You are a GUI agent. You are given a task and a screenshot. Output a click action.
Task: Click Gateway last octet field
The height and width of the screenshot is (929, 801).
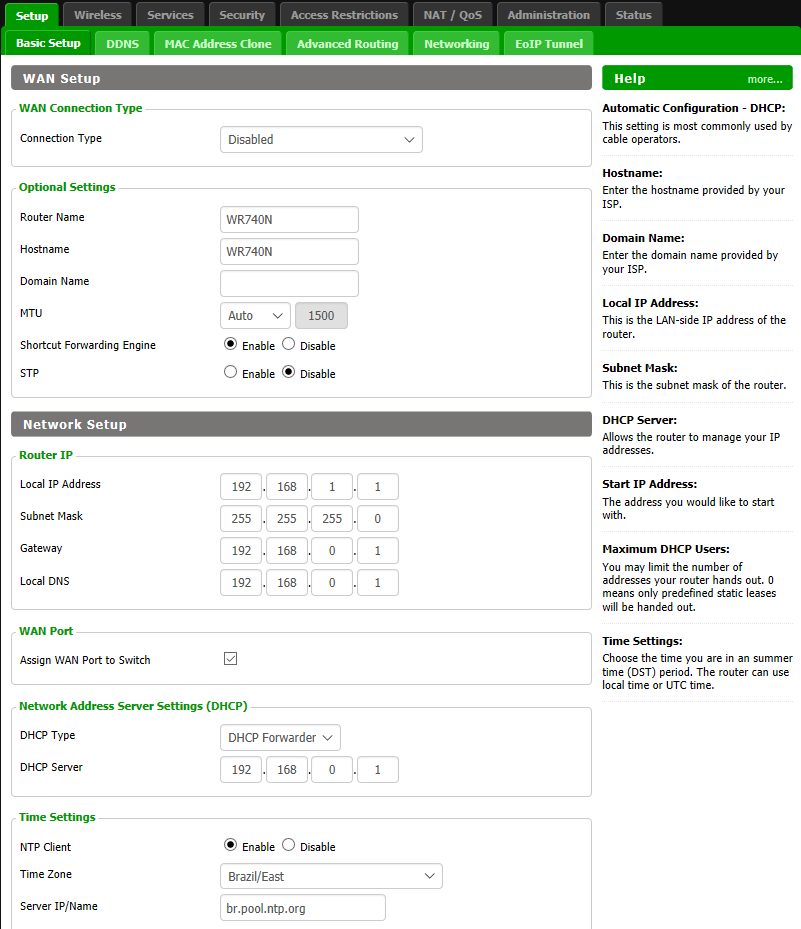(x=377, y=551)
